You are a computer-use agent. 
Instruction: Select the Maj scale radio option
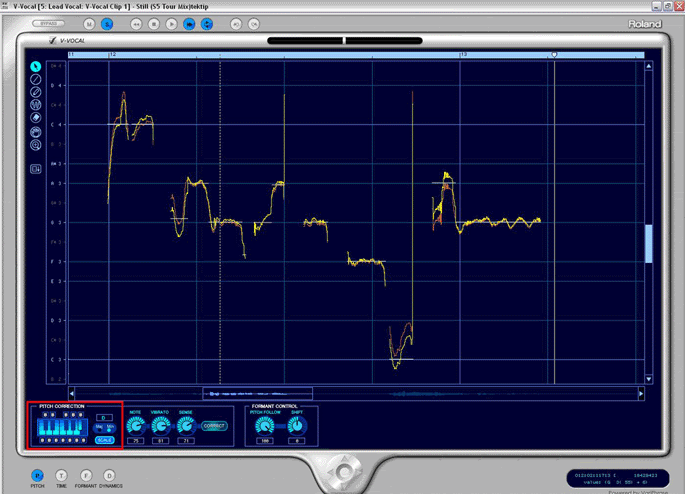(x=99, y=428)
